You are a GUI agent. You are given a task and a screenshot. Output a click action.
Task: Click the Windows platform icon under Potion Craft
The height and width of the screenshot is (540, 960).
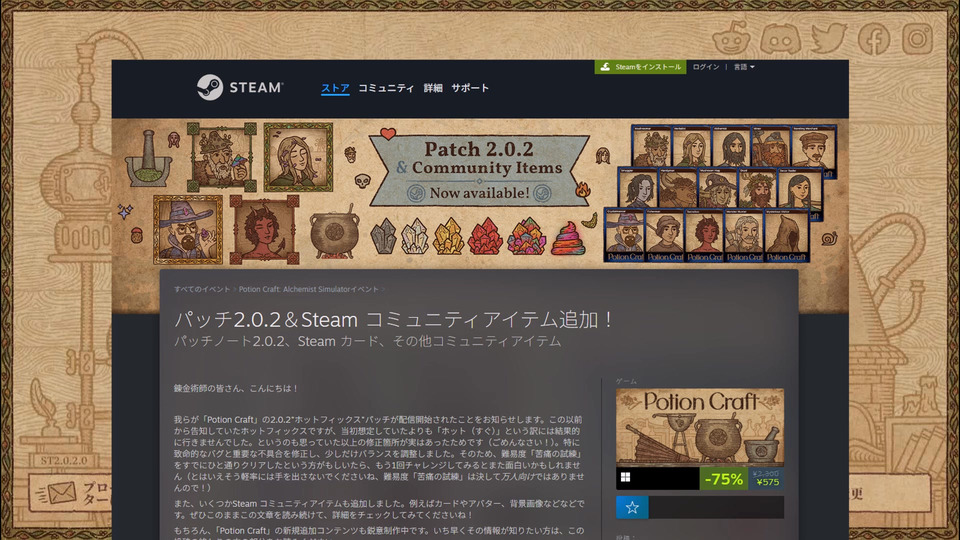click(x=625, y=477)
